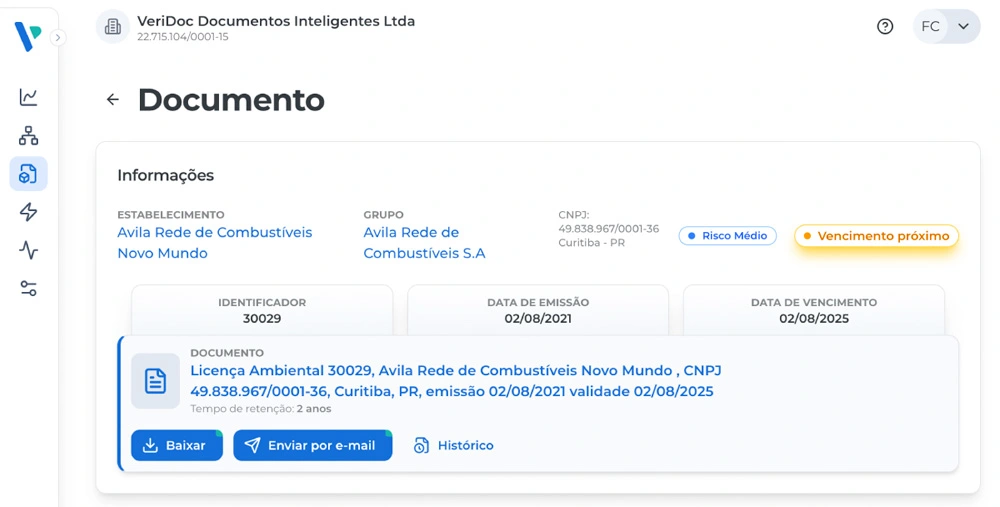The image size is (1000, 507).
Task: Open the analytics chart sidebar icon
Action: pyautogui.click(x=28, y=97)
